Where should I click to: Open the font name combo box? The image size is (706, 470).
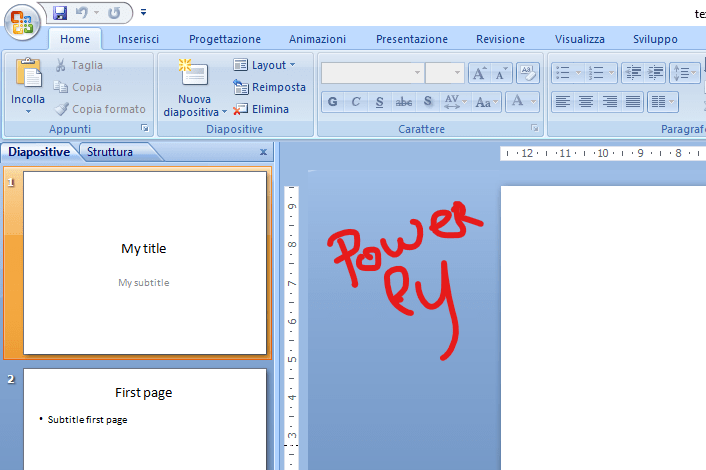click(x=372, y=73)
